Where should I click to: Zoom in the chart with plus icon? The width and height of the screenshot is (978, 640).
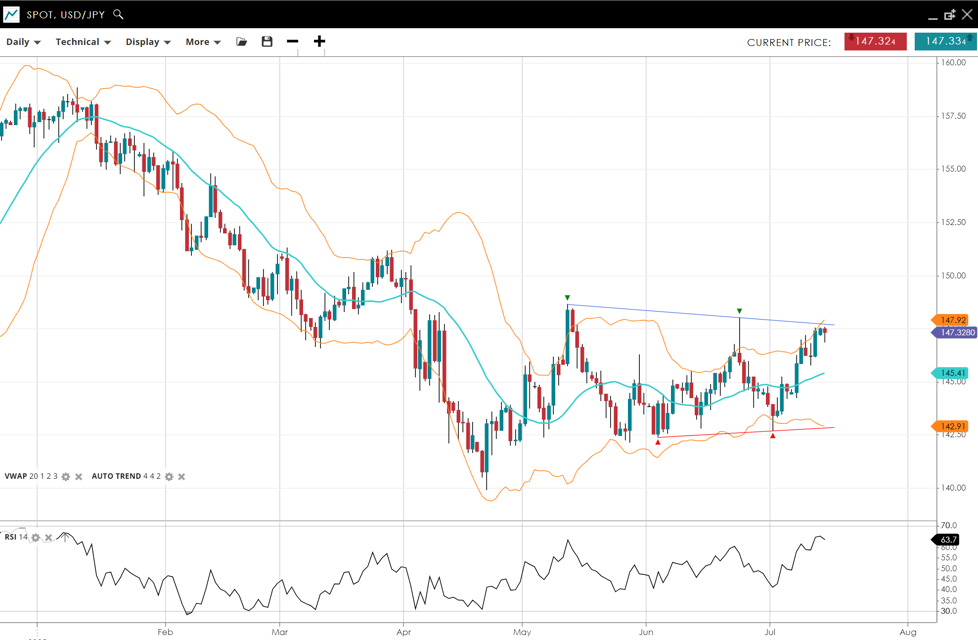coord(319,42)
